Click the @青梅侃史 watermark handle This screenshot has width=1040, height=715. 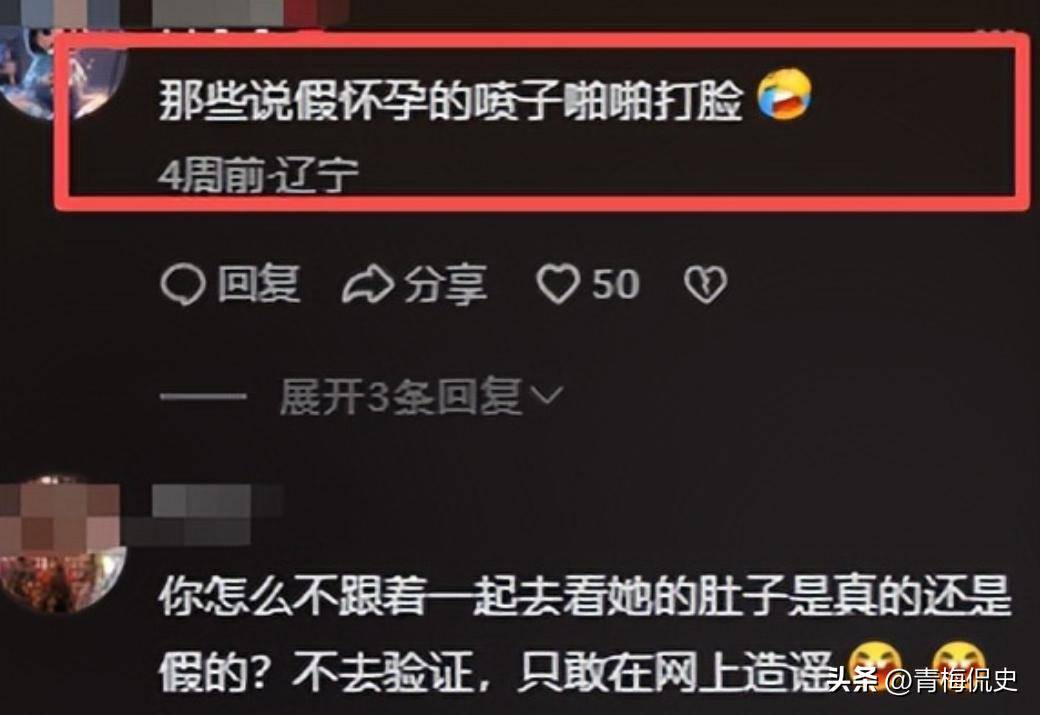(x=952, y=680)
